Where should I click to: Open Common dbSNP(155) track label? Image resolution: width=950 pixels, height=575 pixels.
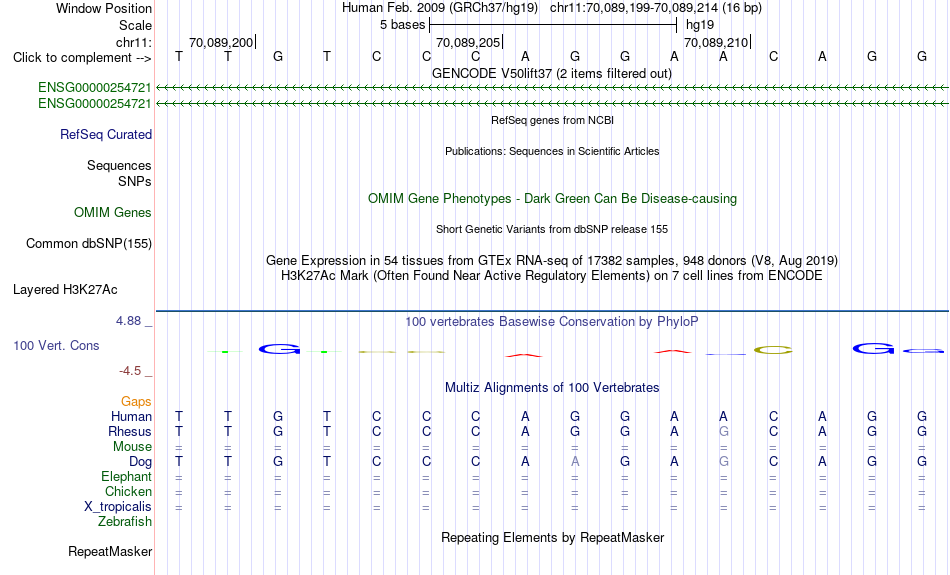pyautogui.click(x=89, y=244)
